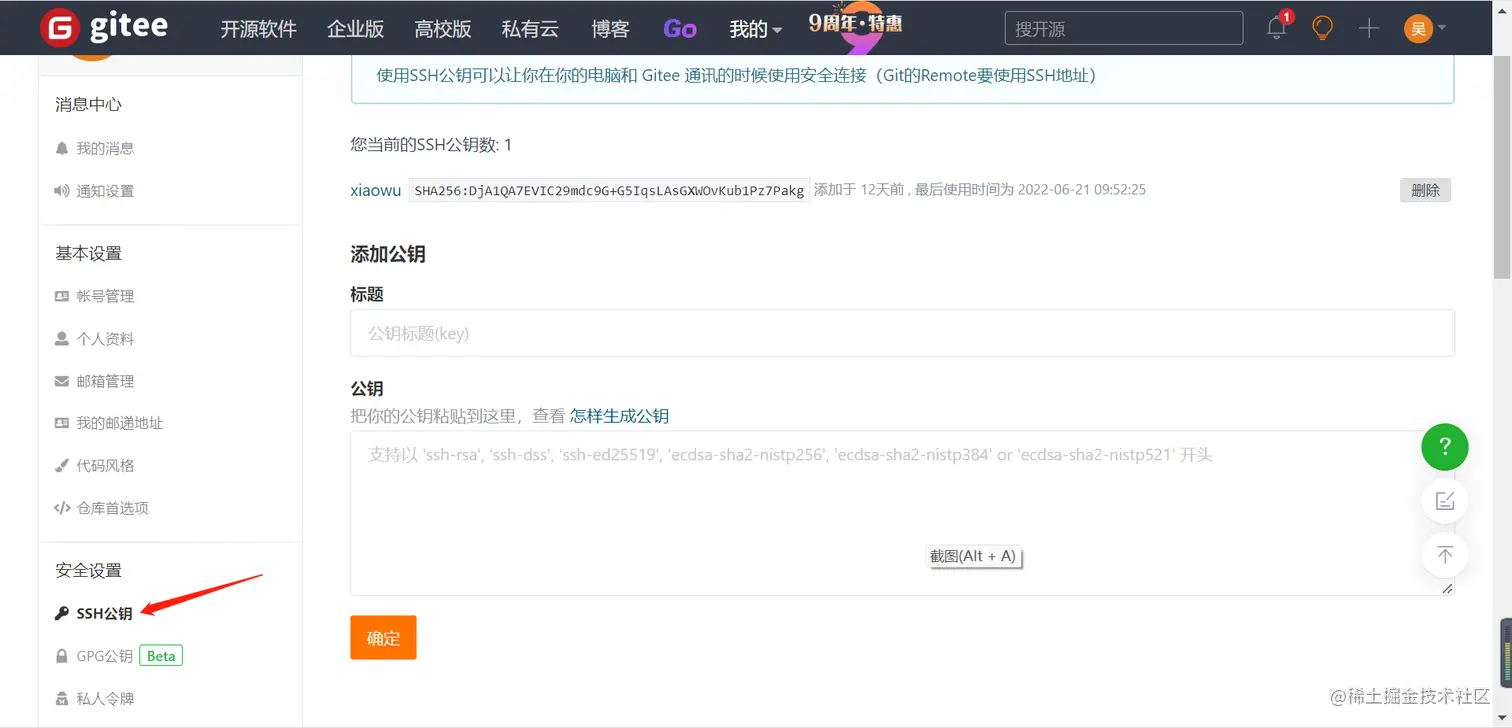
Task: Click the 确定 submit button
Action: [x=383, y=637]
